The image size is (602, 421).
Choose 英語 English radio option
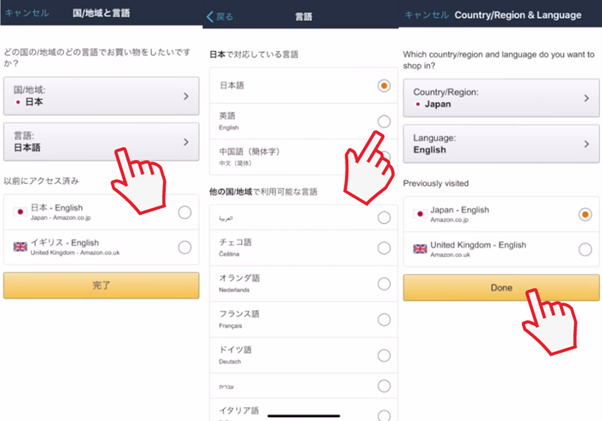(x=384, y=121)
